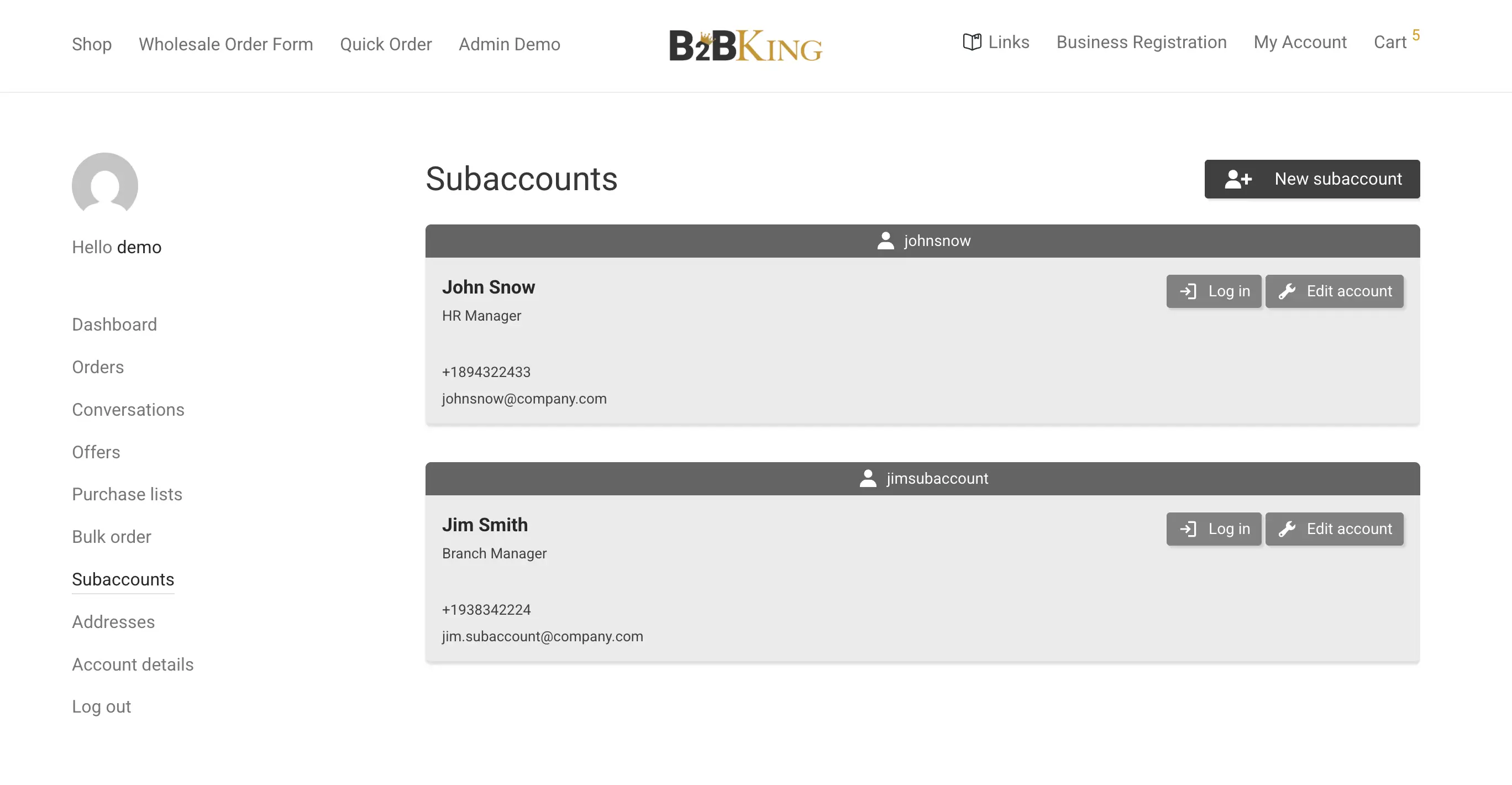Click the Links book icon
This screenshot has width=1512, height=785.
point(972,42)
